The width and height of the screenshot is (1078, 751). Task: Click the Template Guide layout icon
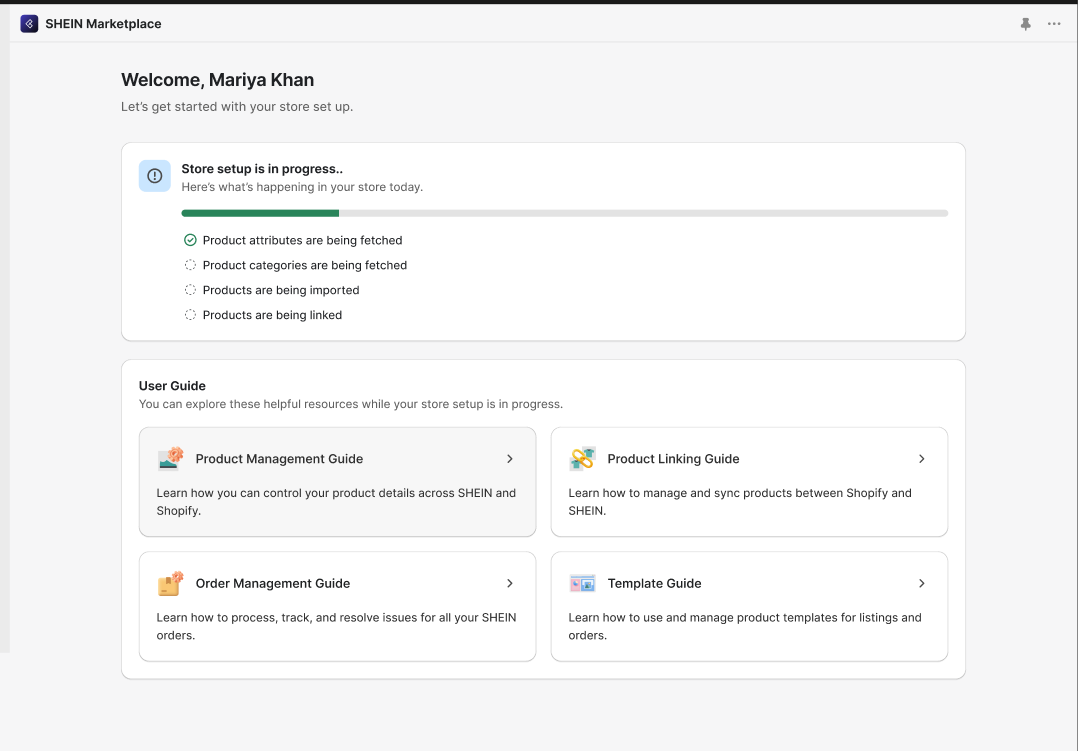tap(582, 584)
